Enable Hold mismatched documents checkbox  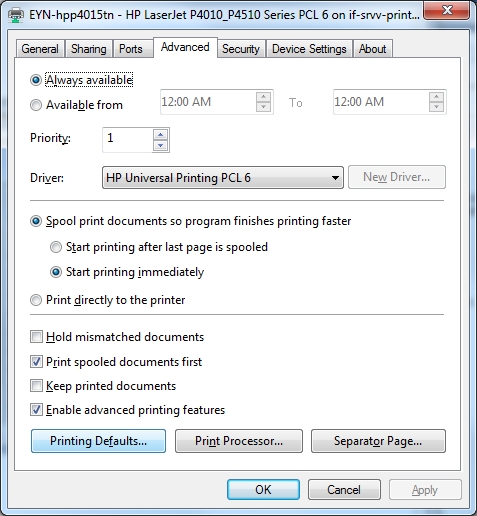tap(36, 337)
